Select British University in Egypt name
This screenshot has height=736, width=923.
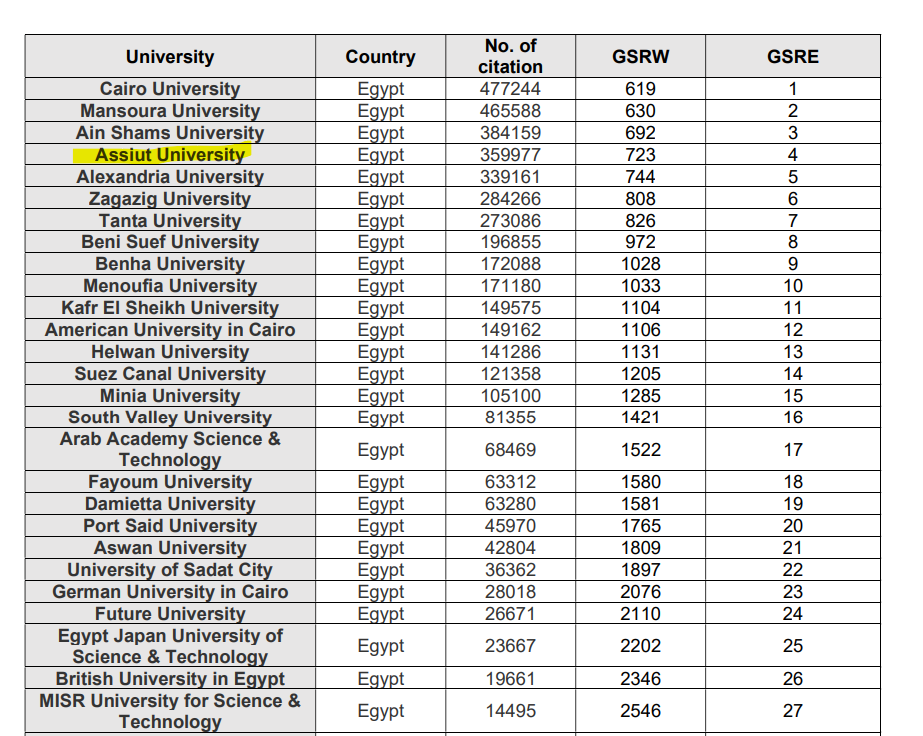170,679
